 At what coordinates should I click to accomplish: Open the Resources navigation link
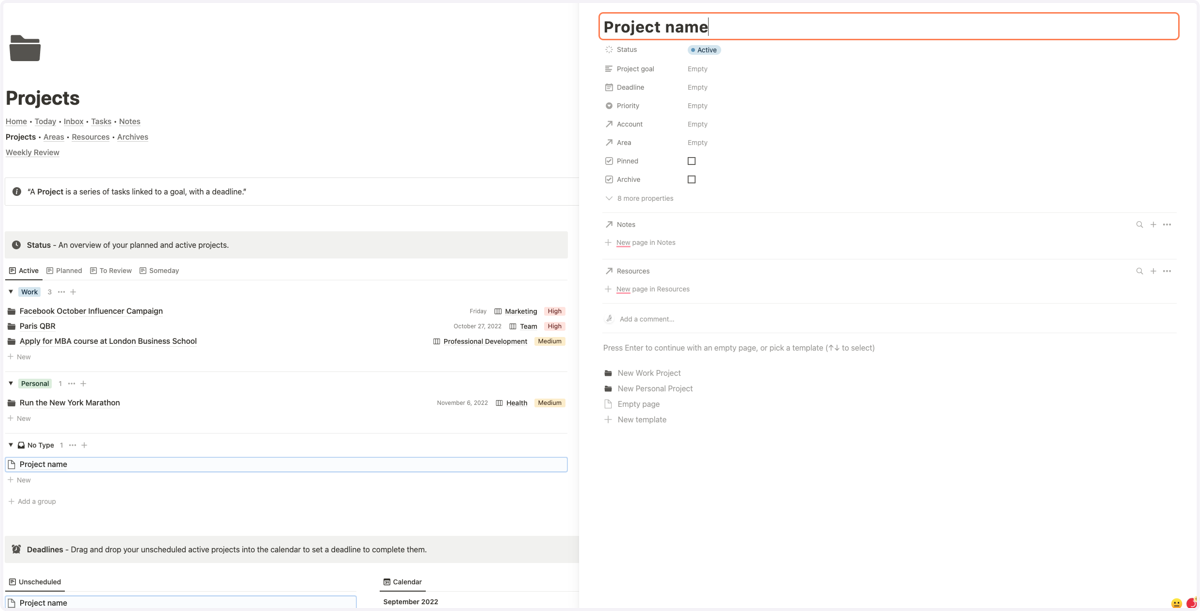click(90, 137)
